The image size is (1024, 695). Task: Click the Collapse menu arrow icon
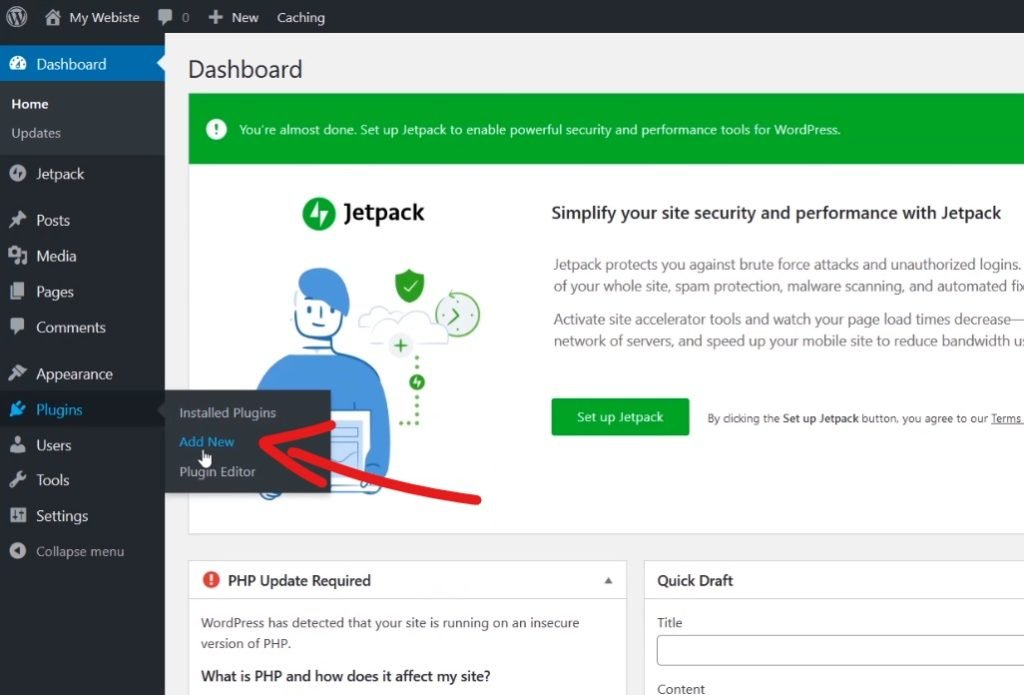[x=18, y=551]
